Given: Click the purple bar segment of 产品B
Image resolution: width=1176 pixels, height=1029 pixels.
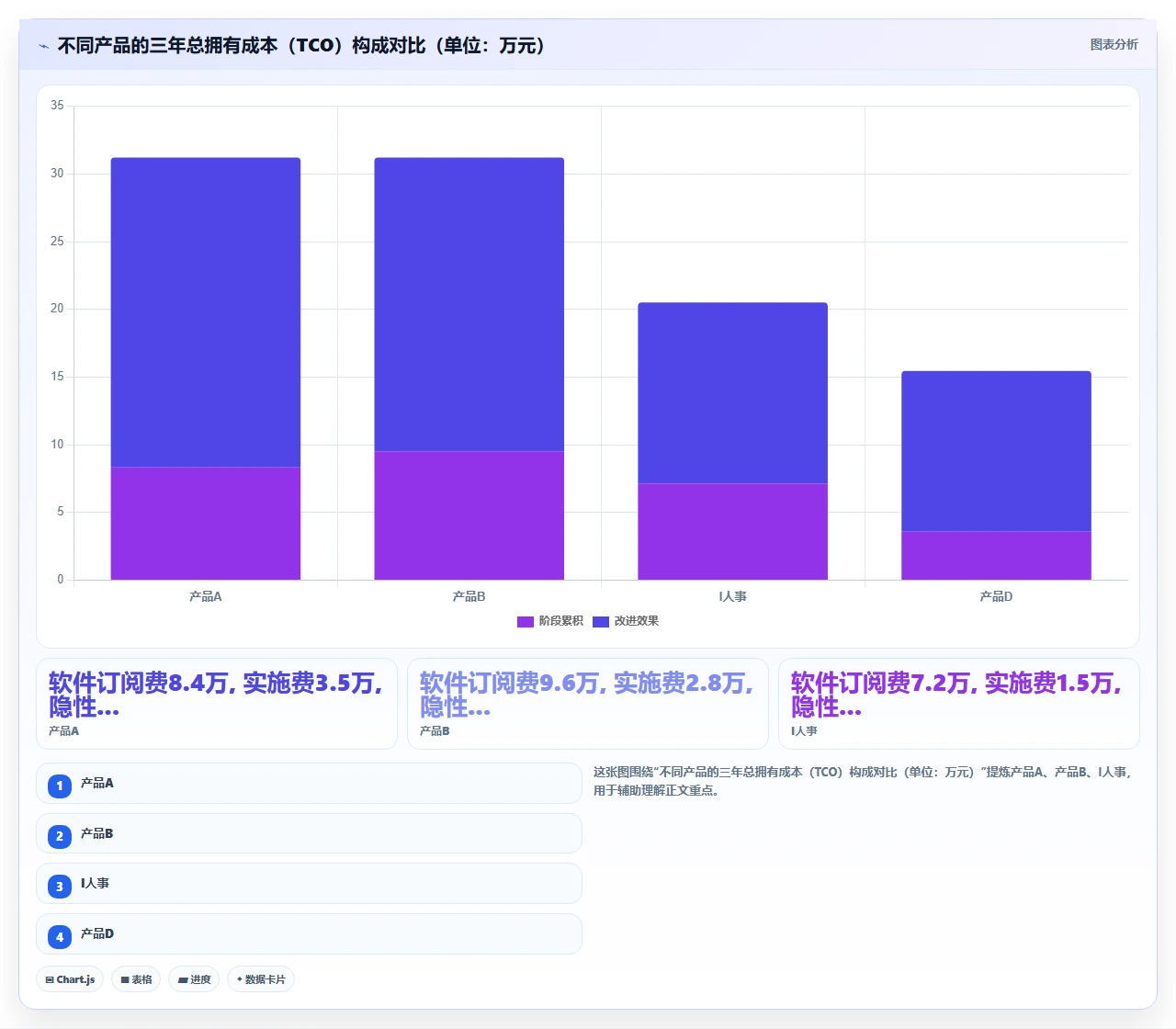Looking at the screenshot, I should (469, 515).
